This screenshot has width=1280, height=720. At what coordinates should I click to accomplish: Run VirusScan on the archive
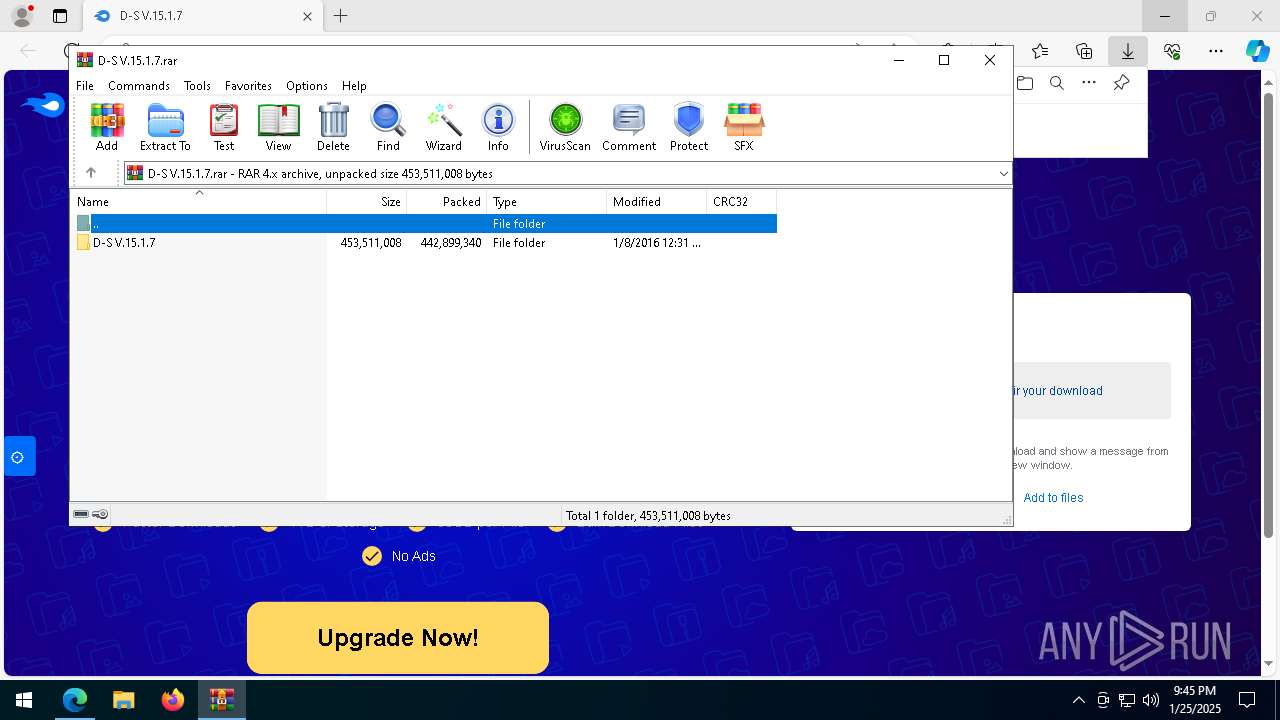tap(565, 127)
